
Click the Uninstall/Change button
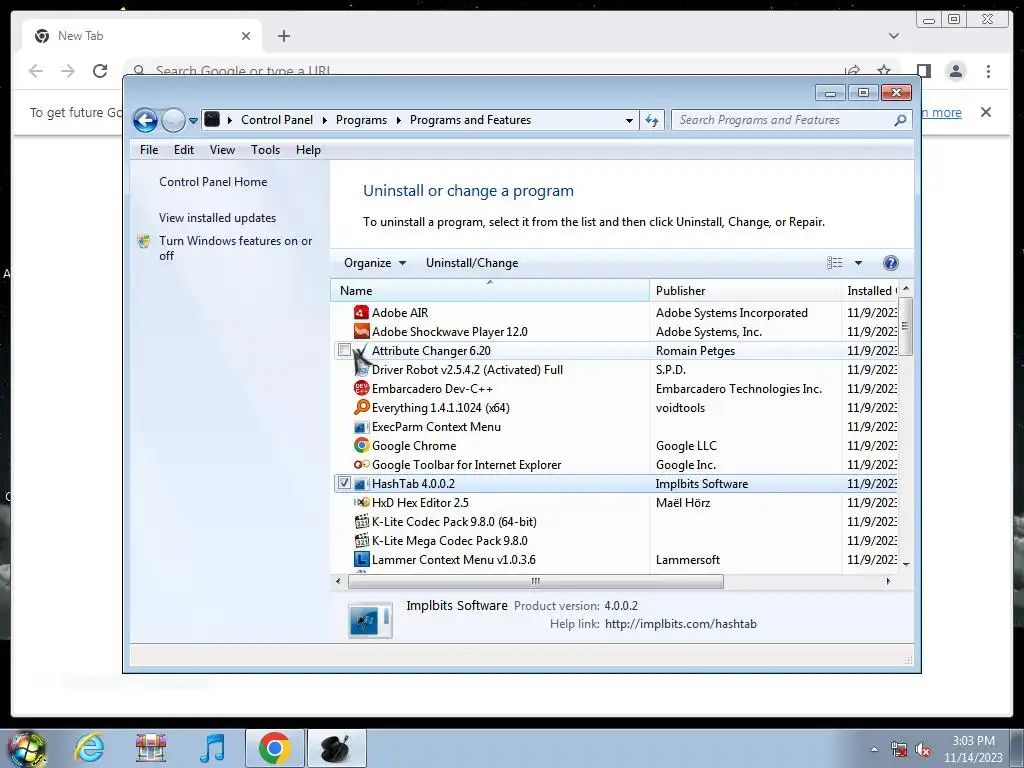(472, 263)
